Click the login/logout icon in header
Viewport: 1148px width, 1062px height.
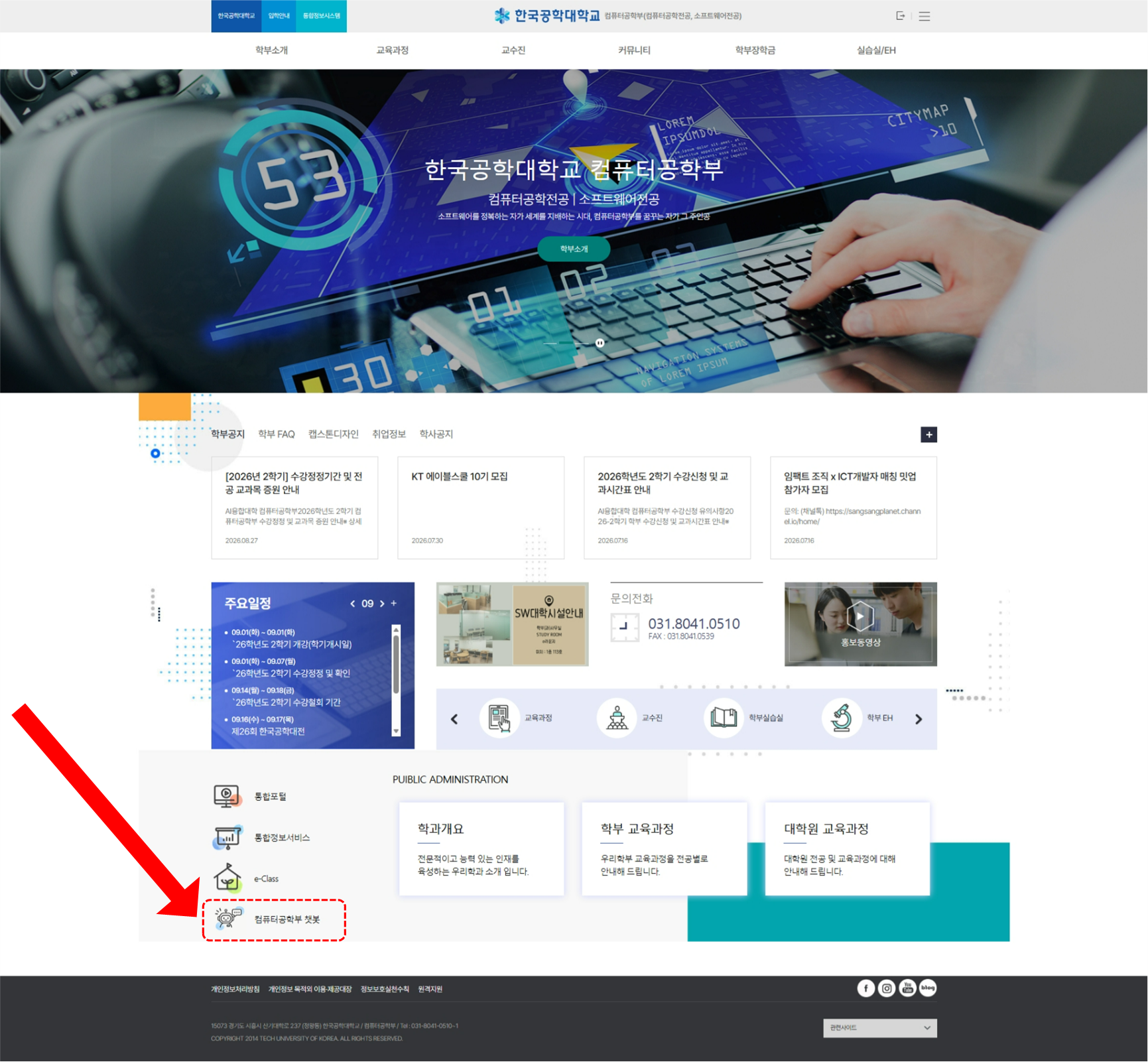pyautogui.click(x=900, y=16)
